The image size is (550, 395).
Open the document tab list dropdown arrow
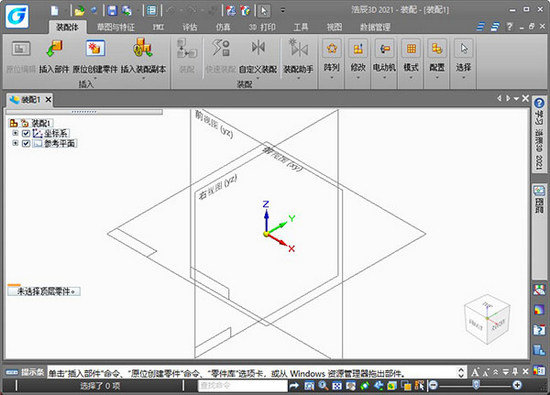tap(516, 99)
